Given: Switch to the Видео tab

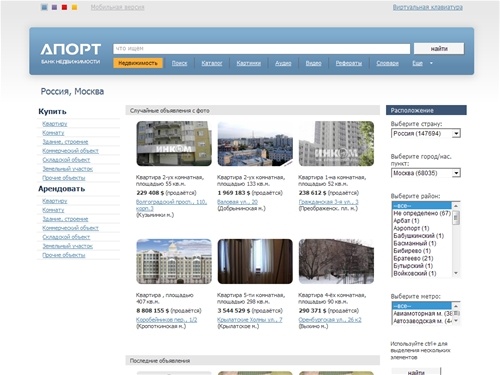Looking at the screenshot, I should [x=314, y=63].
